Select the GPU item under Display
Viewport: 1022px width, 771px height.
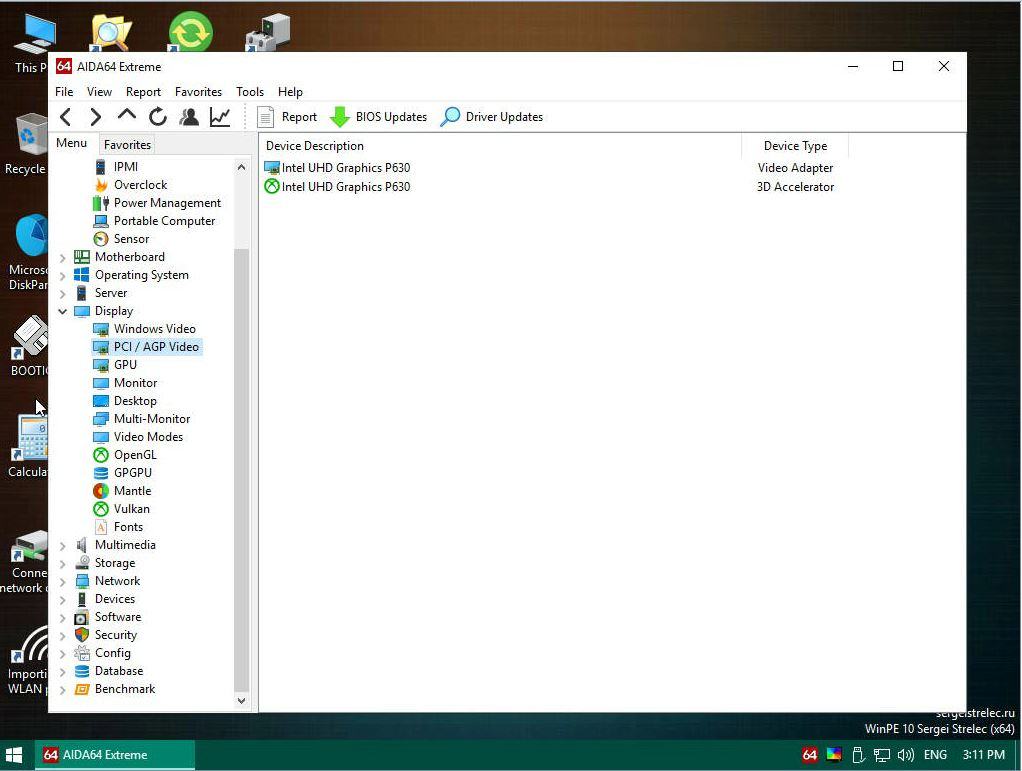[x=125, y=365]
